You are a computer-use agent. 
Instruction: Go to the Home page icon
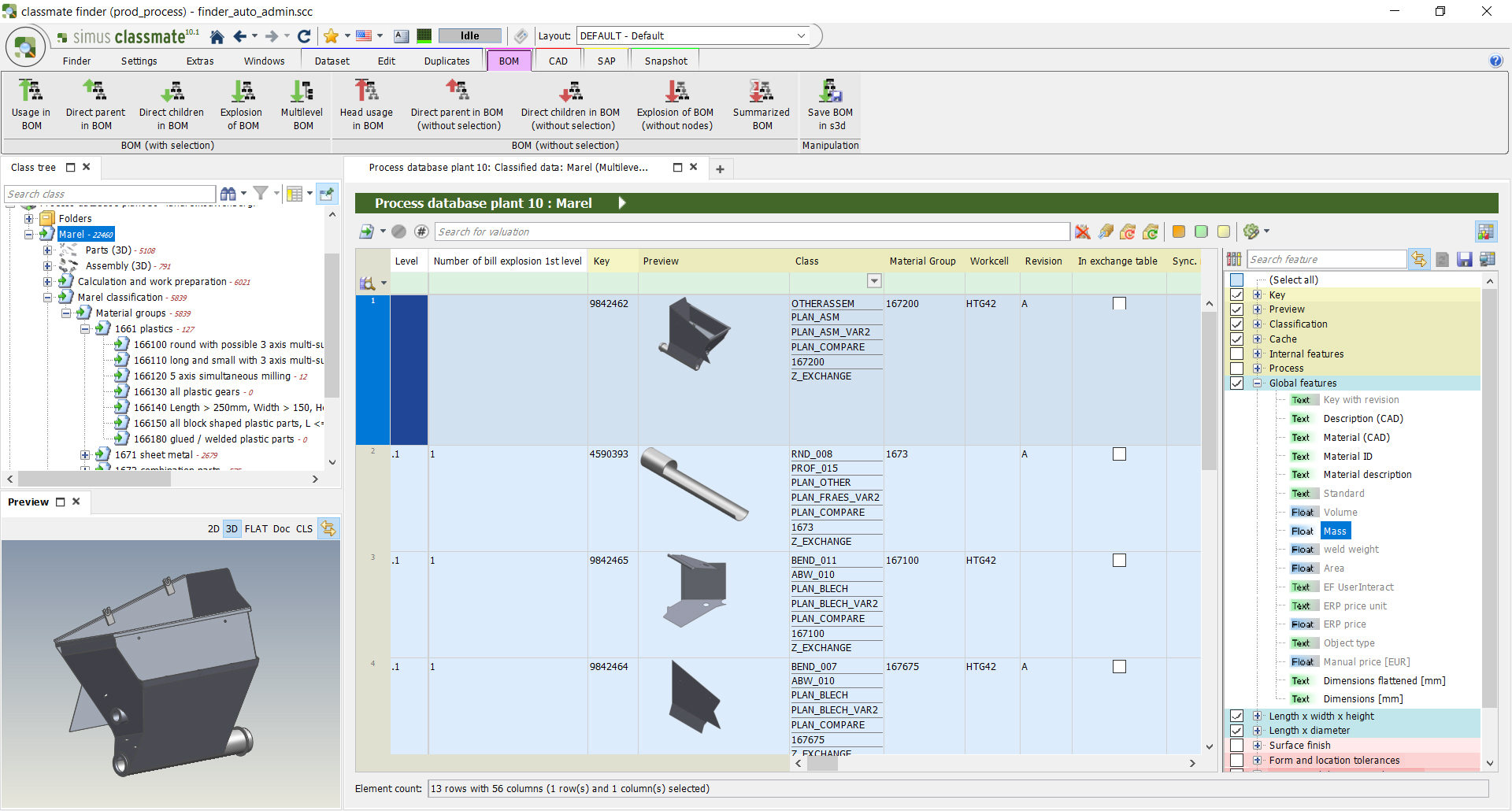[217, 36]
